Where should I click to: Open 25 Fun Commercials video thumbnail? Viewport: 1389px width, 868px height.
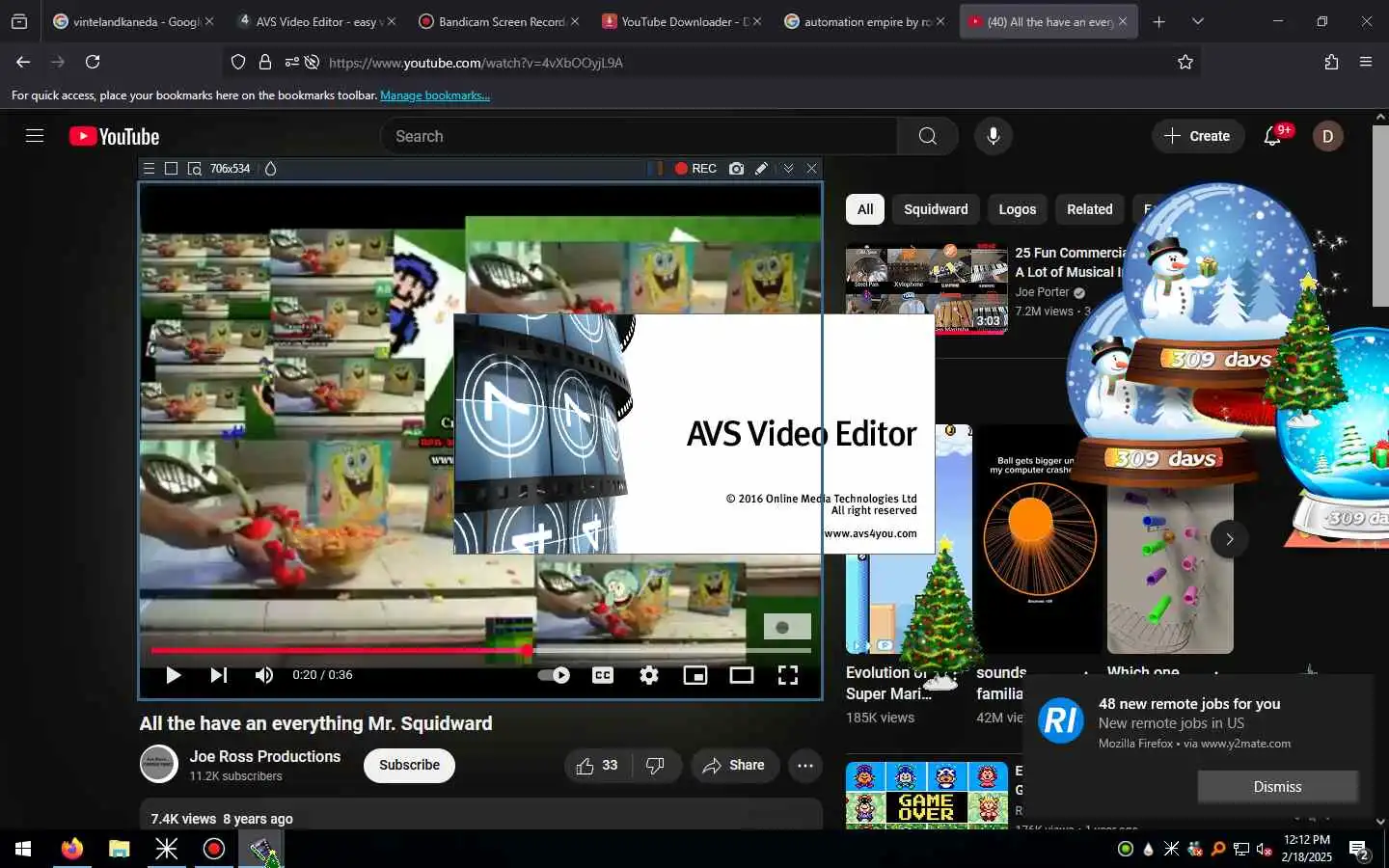click(927, 291)
